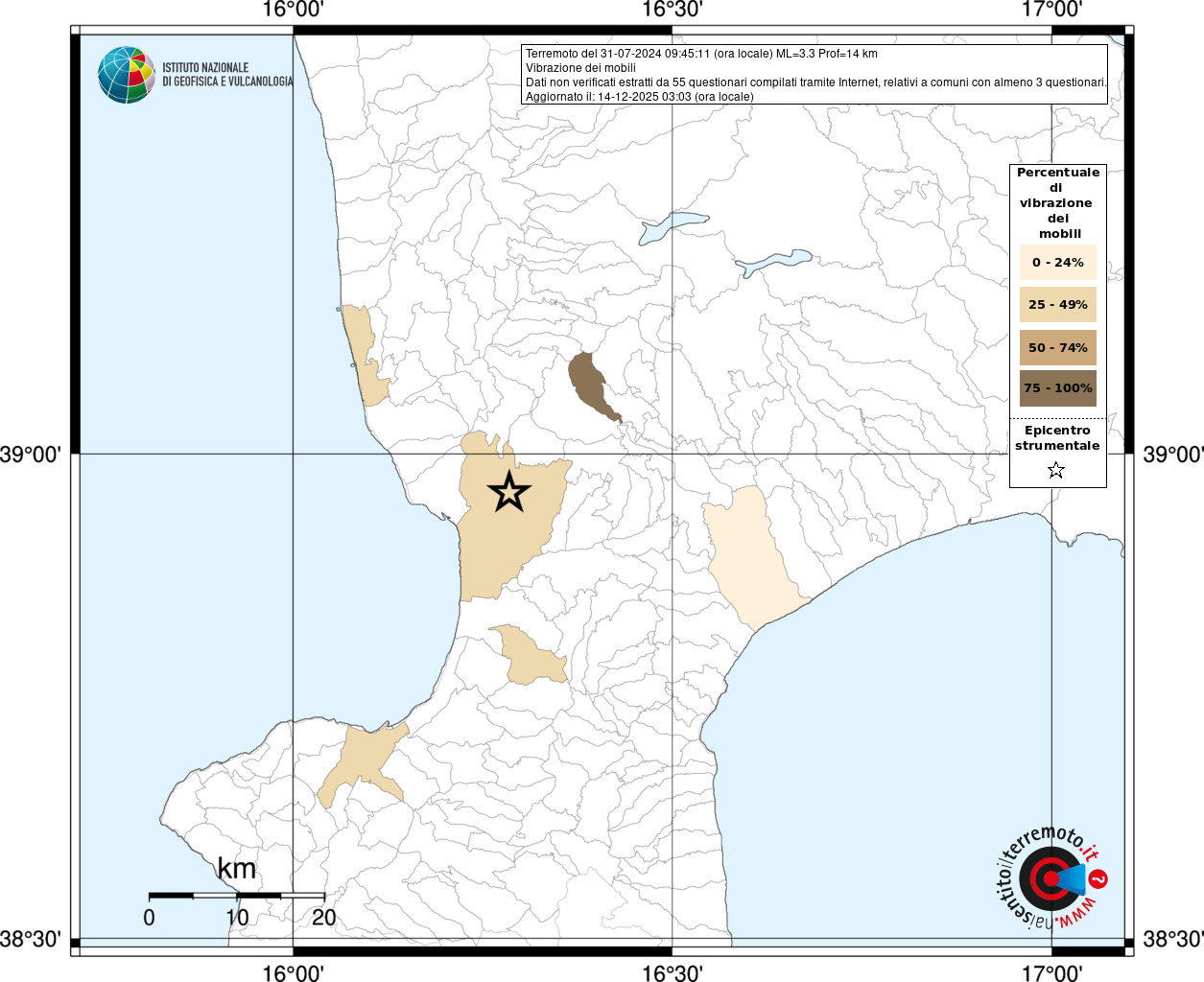Click the top 16°30' longitude label
The width and height of the screenshot is (1204, 982).
coord(673,11)
